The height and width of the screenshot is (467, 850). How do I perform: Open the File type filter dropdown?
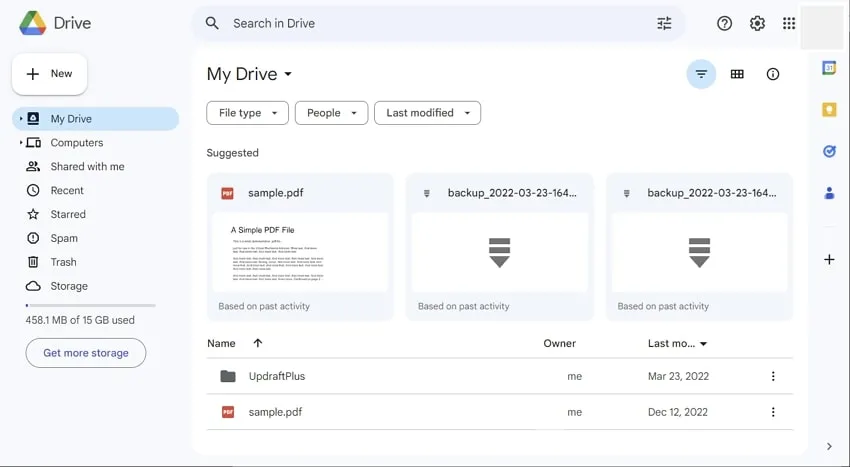point(247,113)
